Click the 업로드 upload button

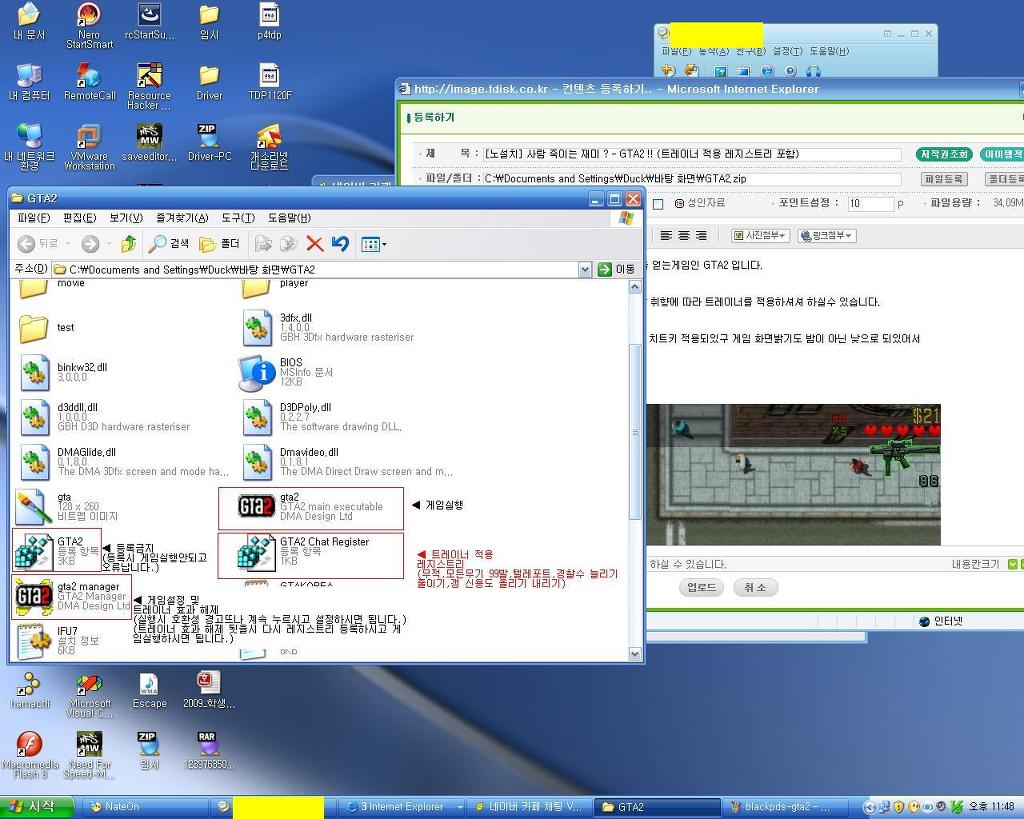pyautogui.click(x=701, y=587)
